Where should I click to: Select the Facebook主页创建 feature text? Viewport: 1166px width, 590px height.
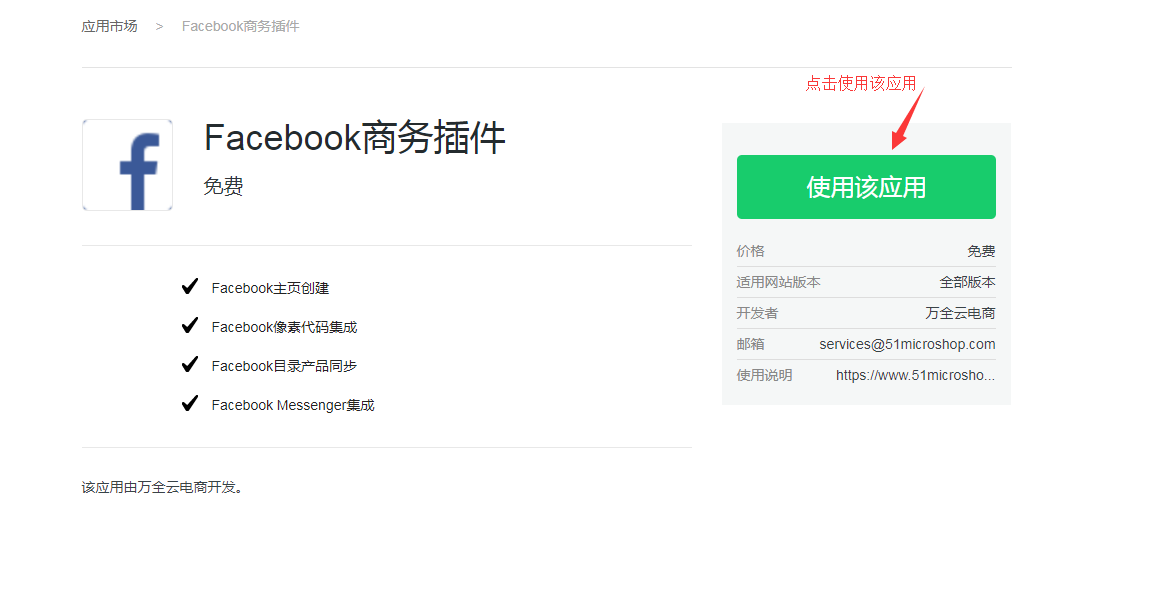pyautogui.click(x=270, y=288)
